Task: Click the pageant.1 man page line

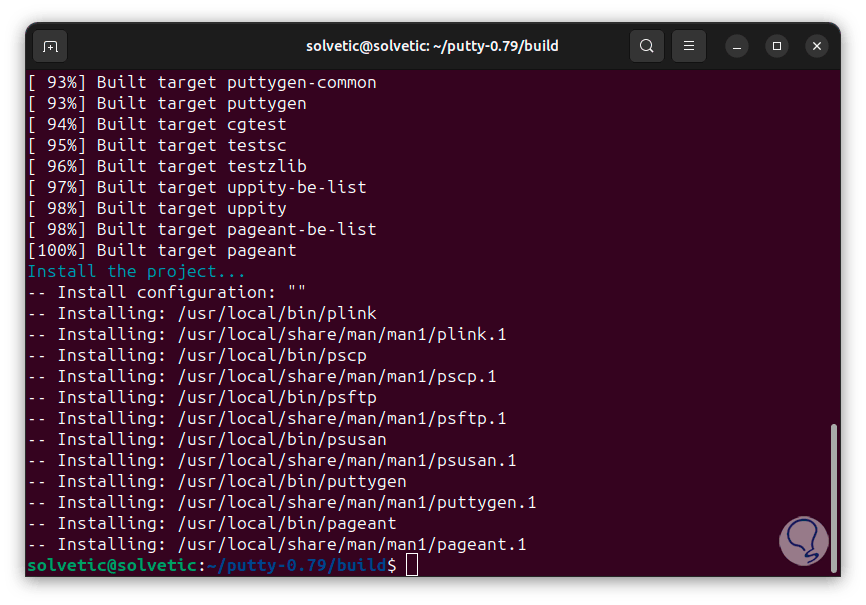Action: (277, 544)
